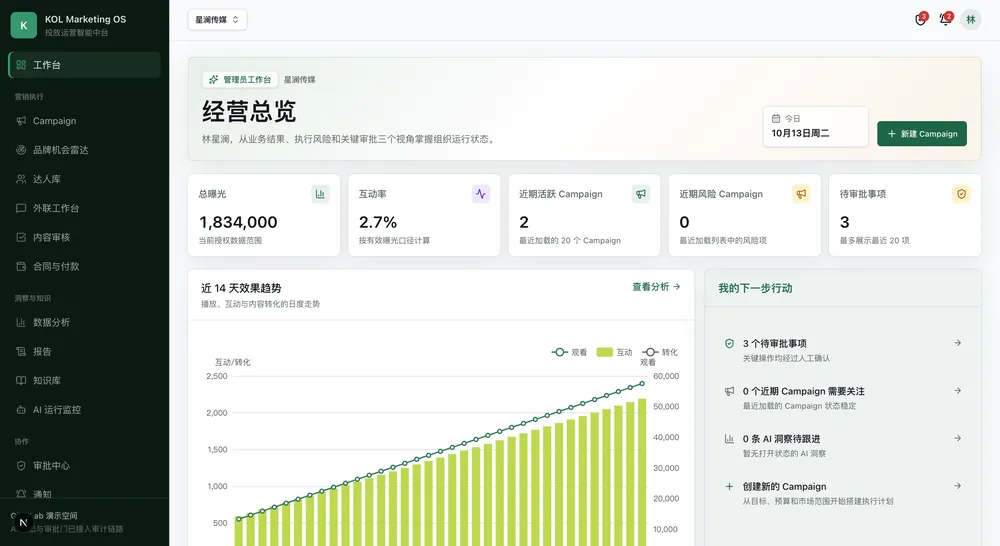
Task: Click the AI 运行监控 robot icon
Action: (21, 410)
